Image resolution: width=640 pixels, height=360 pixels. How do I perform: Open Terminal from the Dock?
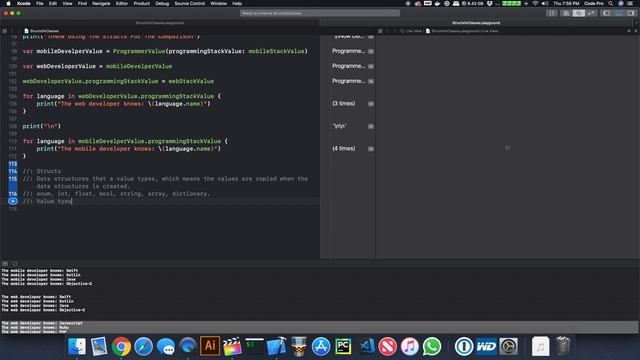tap(254, 346)
